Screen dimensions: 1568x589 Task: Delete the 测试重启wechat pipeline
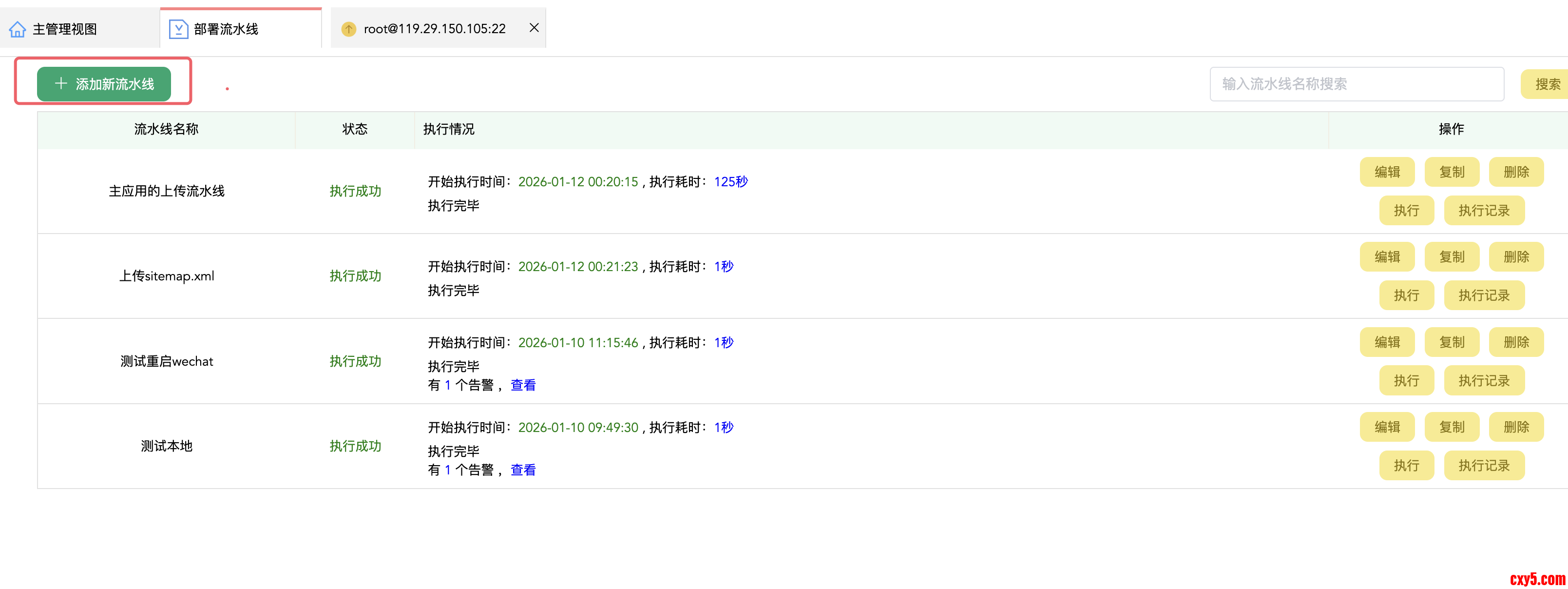[x=1516, y=342]
